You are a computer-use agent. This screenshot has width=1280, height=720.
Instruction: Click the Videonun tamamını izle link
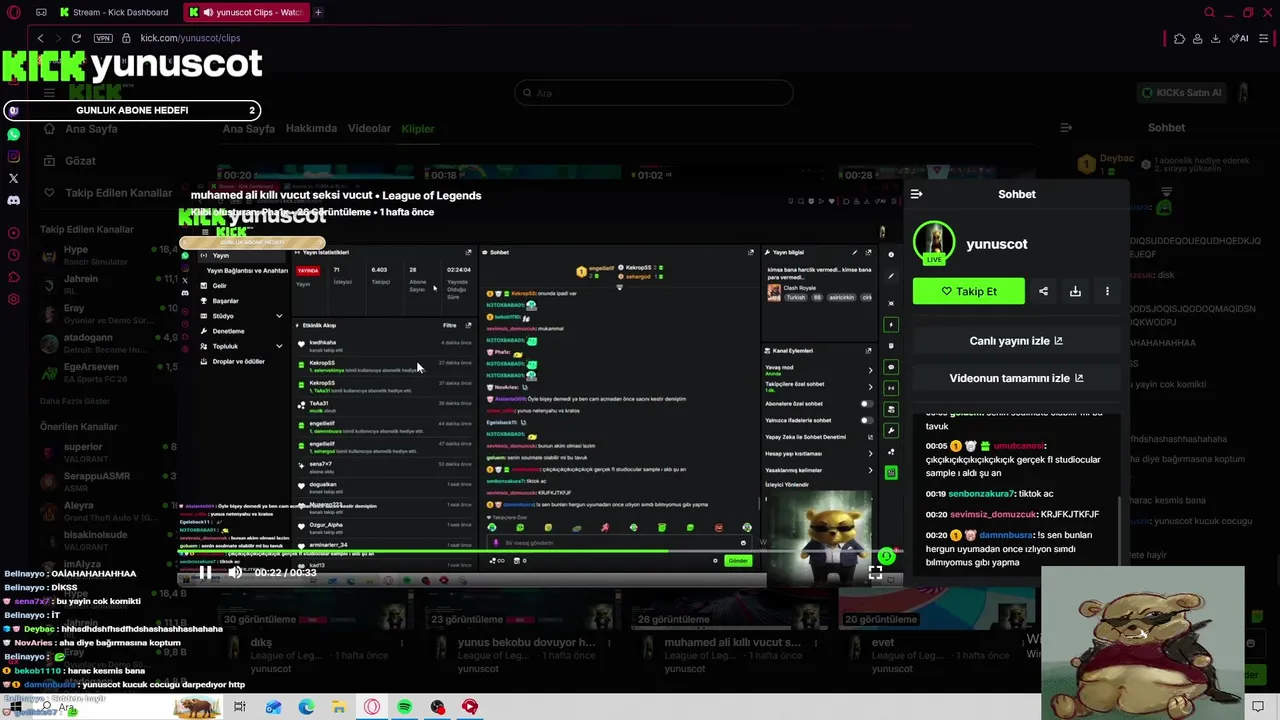coord(1016,378)
